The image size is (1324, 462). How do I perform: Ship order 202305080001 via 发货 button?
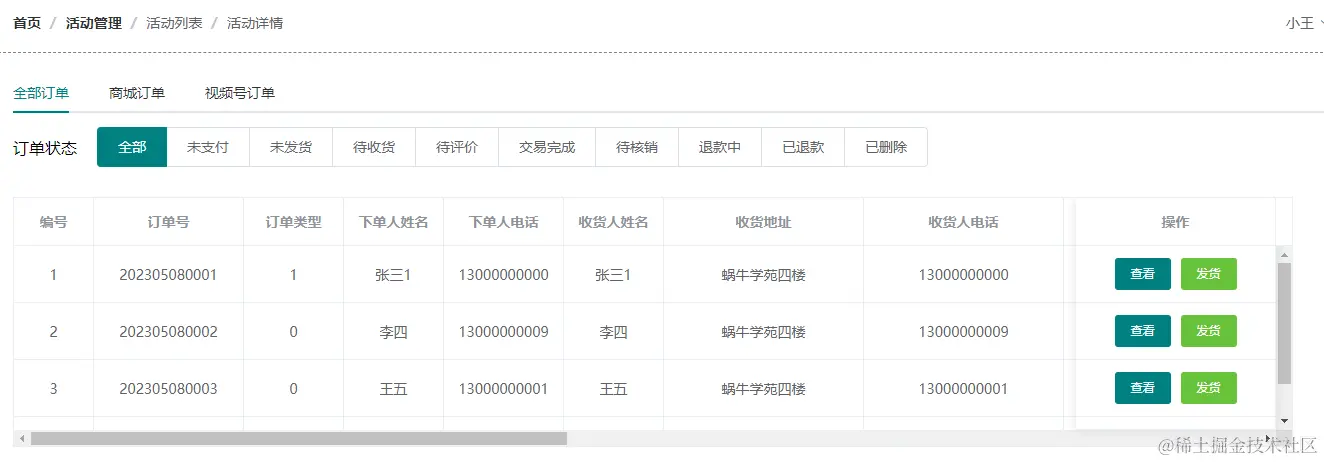click(x=1209, y=274)
